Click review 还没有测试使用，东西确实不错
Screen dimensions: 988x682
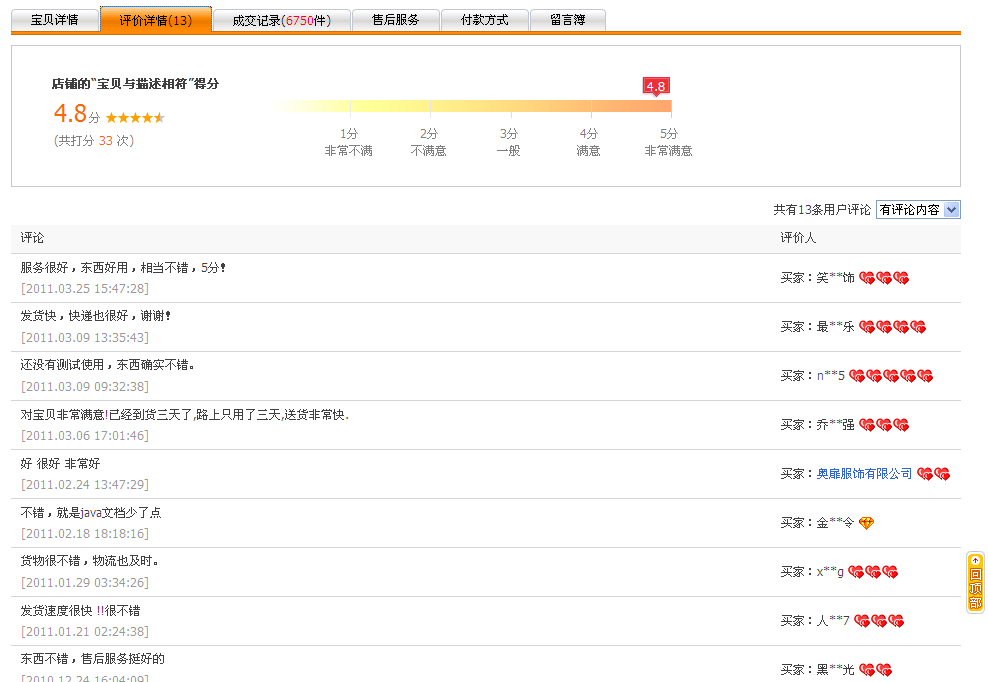click(107, 365)
